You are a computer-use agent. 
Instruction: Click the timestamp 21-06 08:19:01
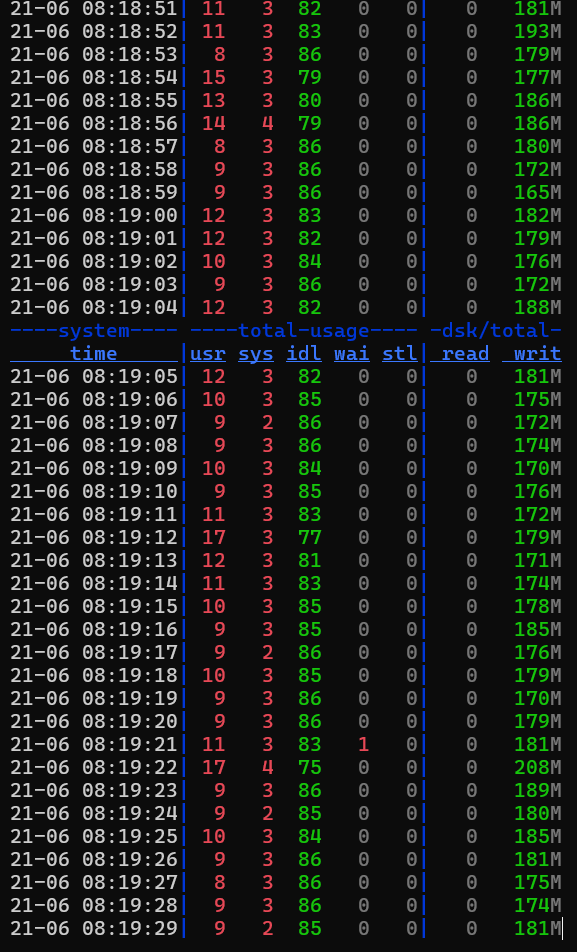pos(94,239)
